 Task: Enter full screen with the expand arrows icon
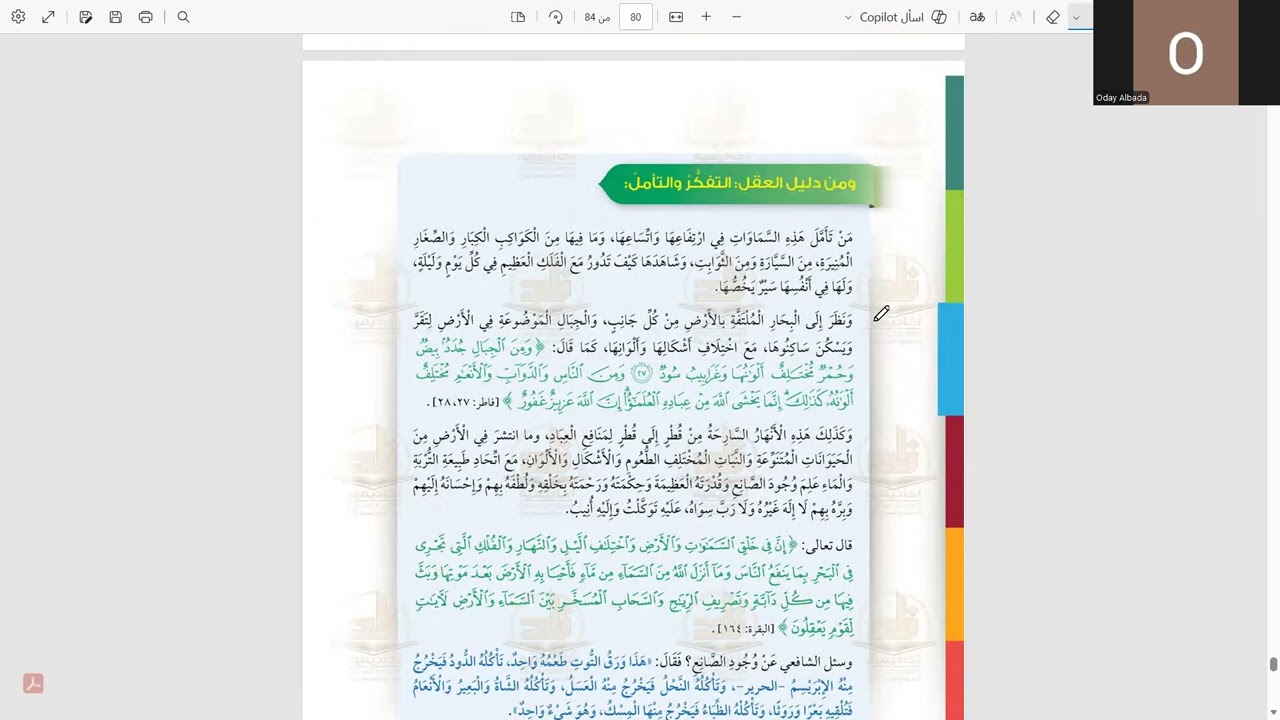click(48, 17)
